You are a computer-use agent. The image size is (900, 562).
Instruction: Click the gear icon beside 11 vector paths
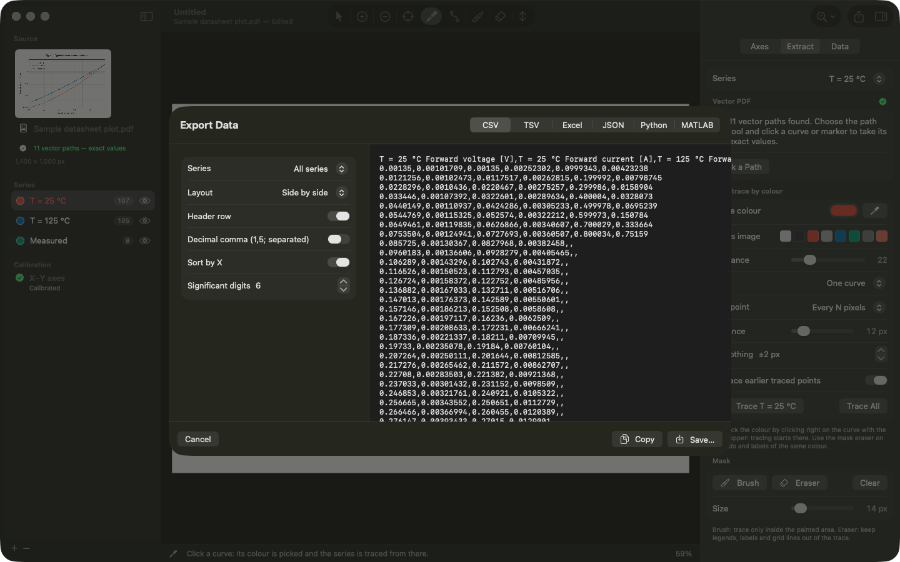tap(23, 148)
